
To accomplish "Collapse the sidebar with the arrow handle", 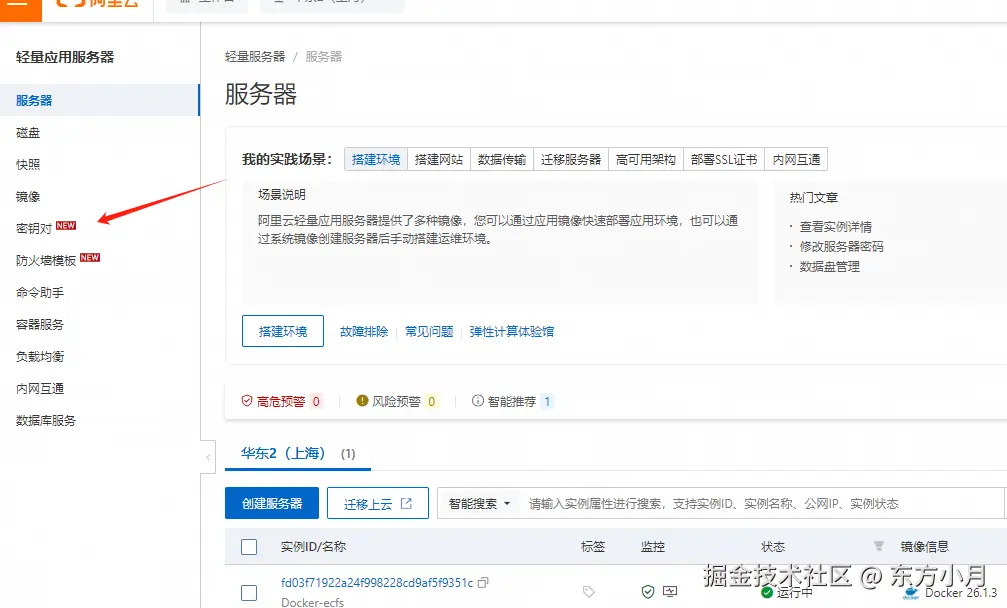I will (208, 457).
